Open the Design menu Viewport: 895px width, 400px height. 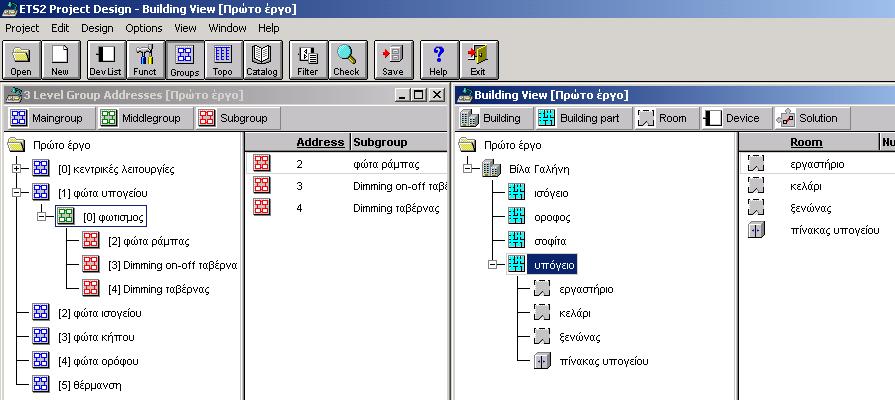tap(97, 28)
